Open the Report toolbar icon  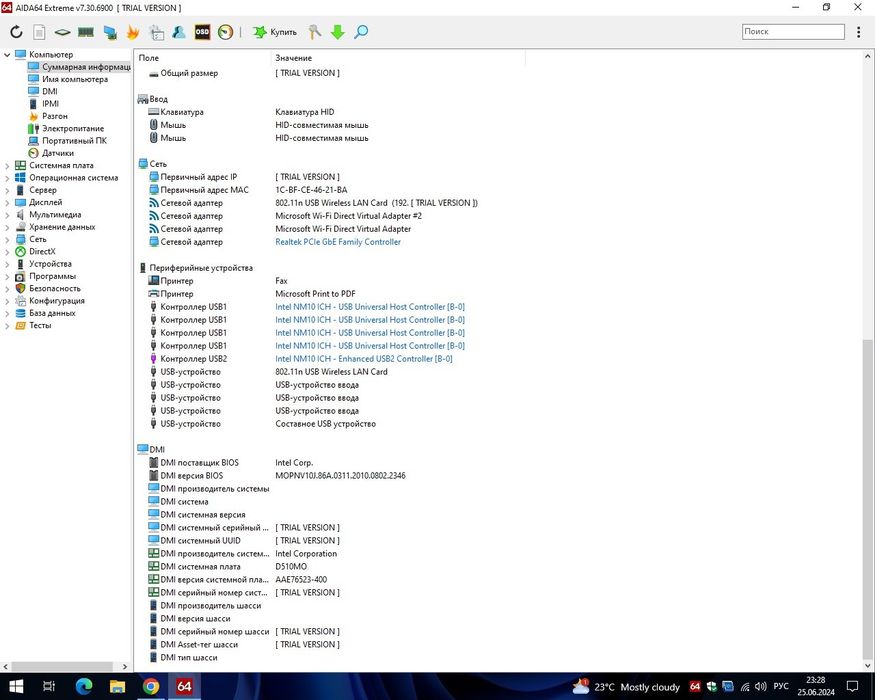[x=39, y=32]
